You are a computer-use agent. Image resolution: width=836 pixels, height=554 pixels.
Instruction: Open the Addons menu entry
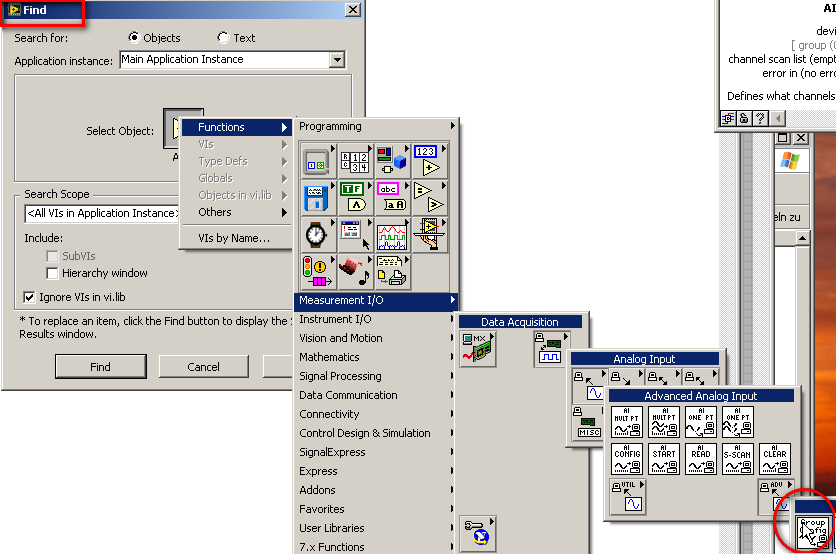click(376, 490)
